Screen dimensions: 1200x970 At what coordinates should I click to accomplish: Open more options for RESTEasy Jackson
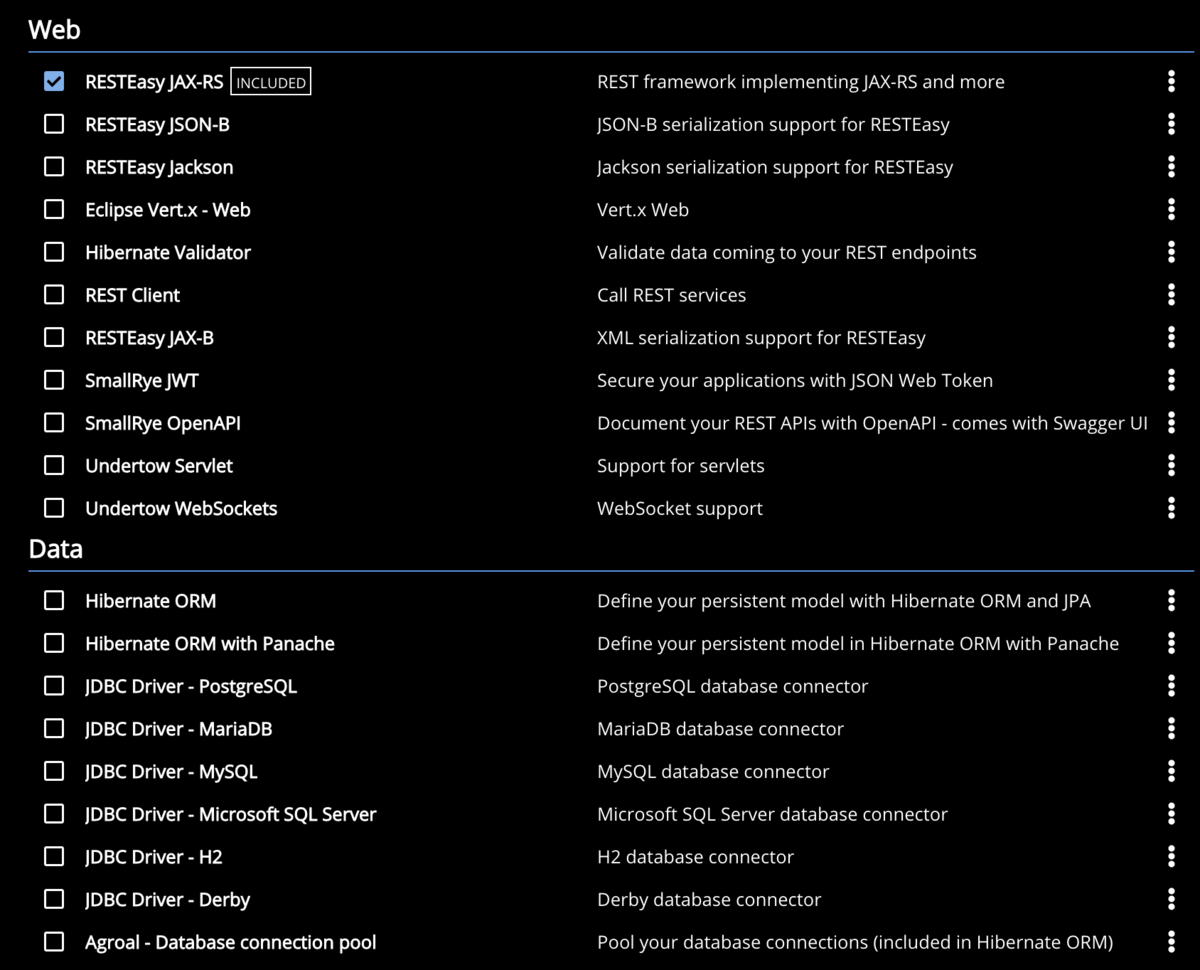point(1171,167)
